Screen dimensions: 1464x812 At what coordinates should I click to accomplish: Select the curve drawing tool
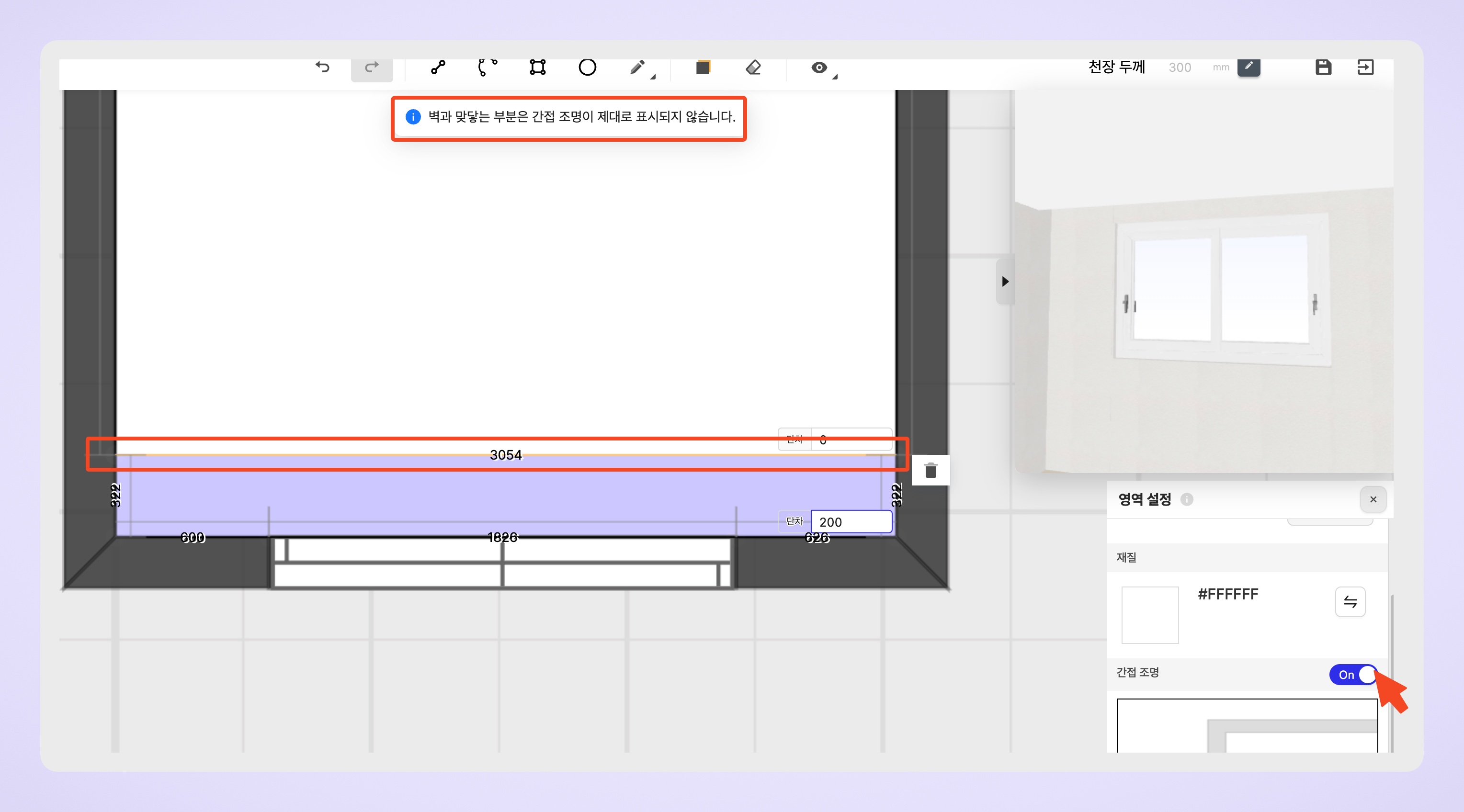pos(487,68)
